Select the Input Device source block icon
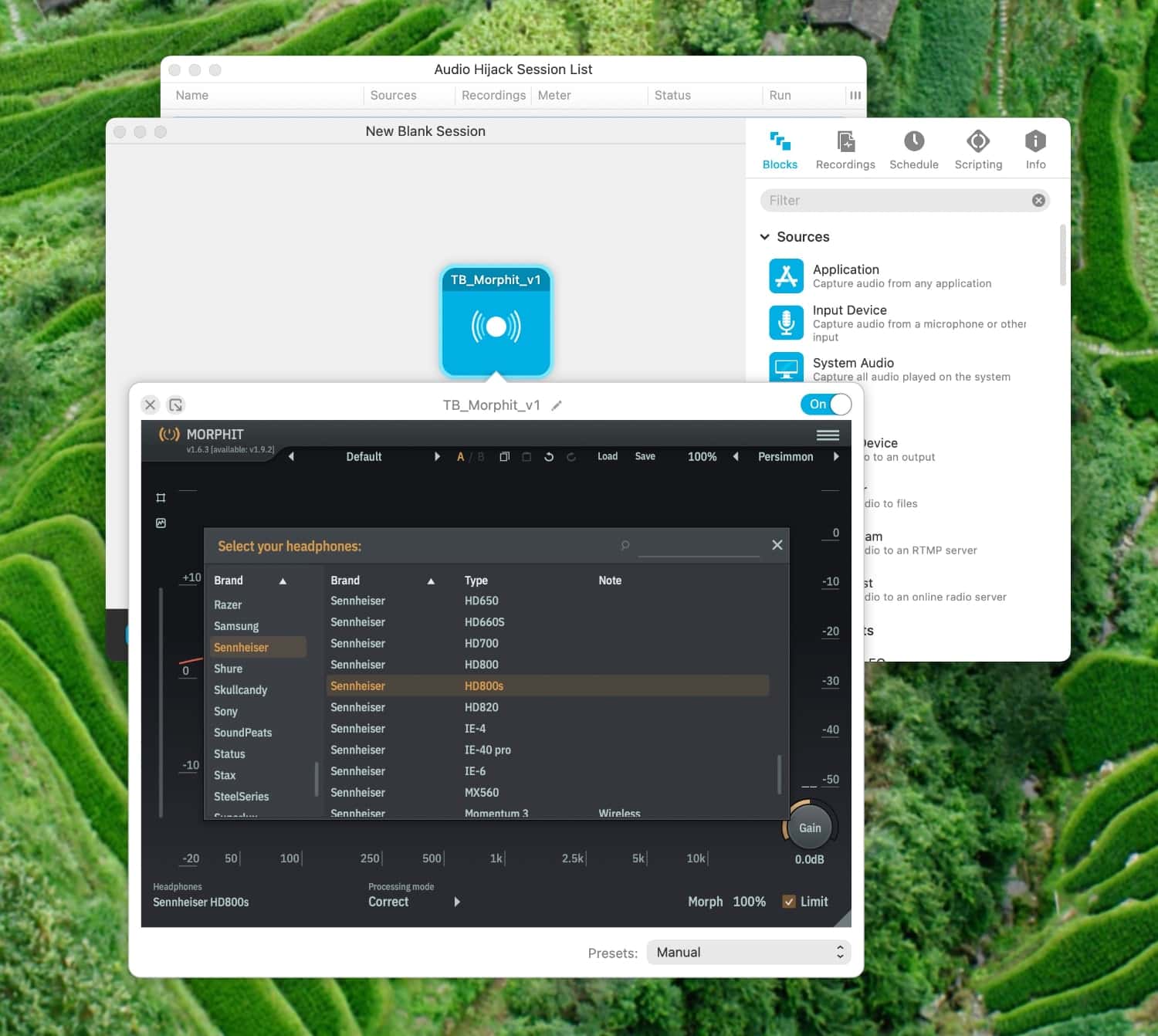The image size is (1158, 1036). click(x=786, y=323)
